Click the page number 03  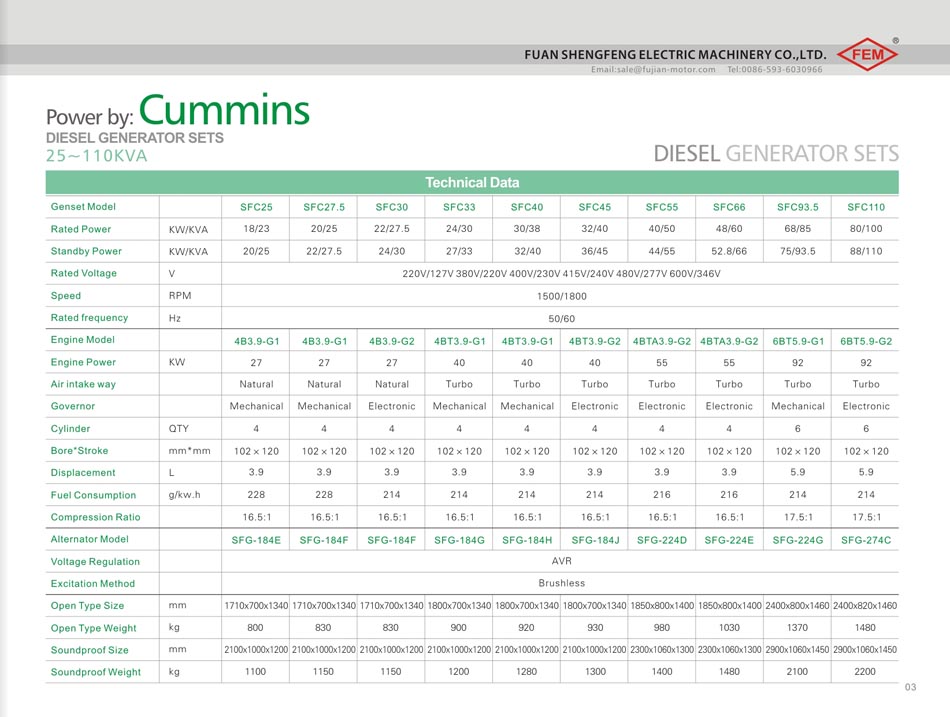pos(911,687)
